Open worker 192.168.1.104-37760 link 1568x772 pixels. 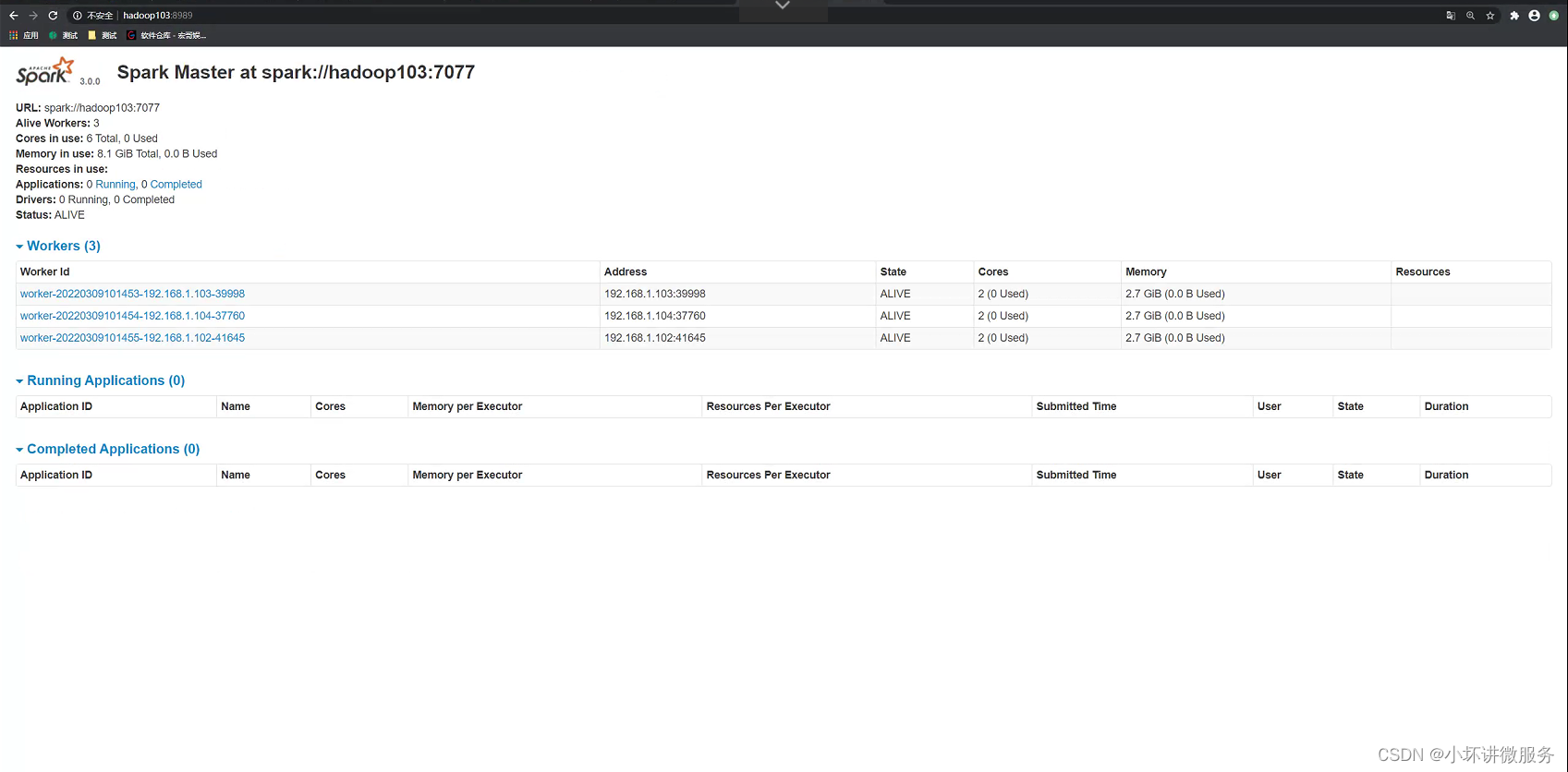click(132, 316)
